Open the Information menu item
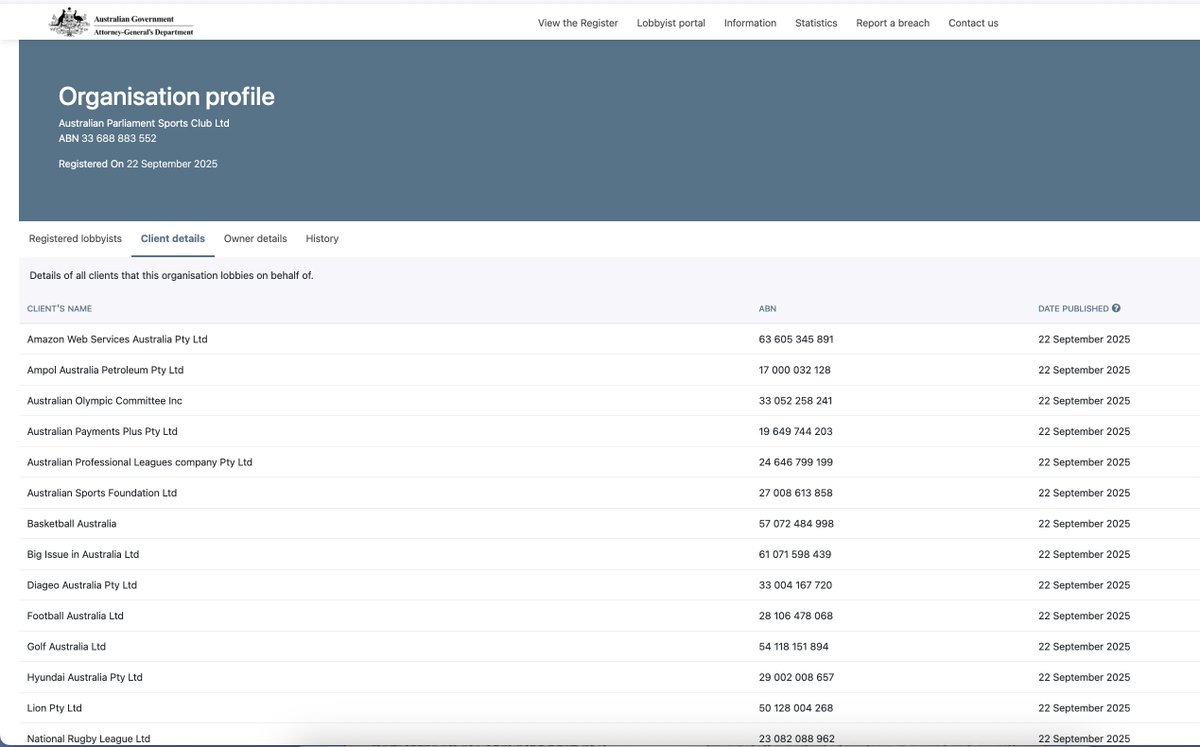Image resolution: width=1200 pixels, height=747 pixels. pyautogui.click(x=750, y=23)
